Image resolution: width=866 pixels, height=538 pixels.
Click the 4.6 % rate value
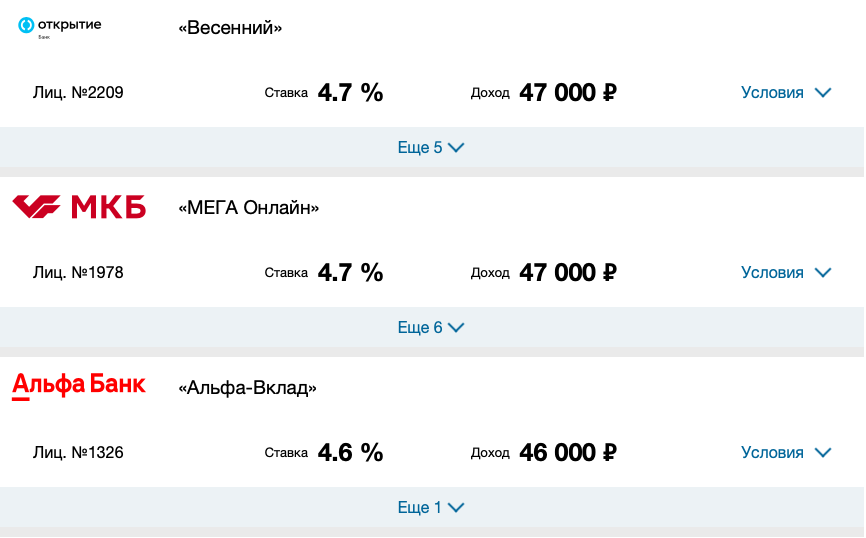coord(350,452)
